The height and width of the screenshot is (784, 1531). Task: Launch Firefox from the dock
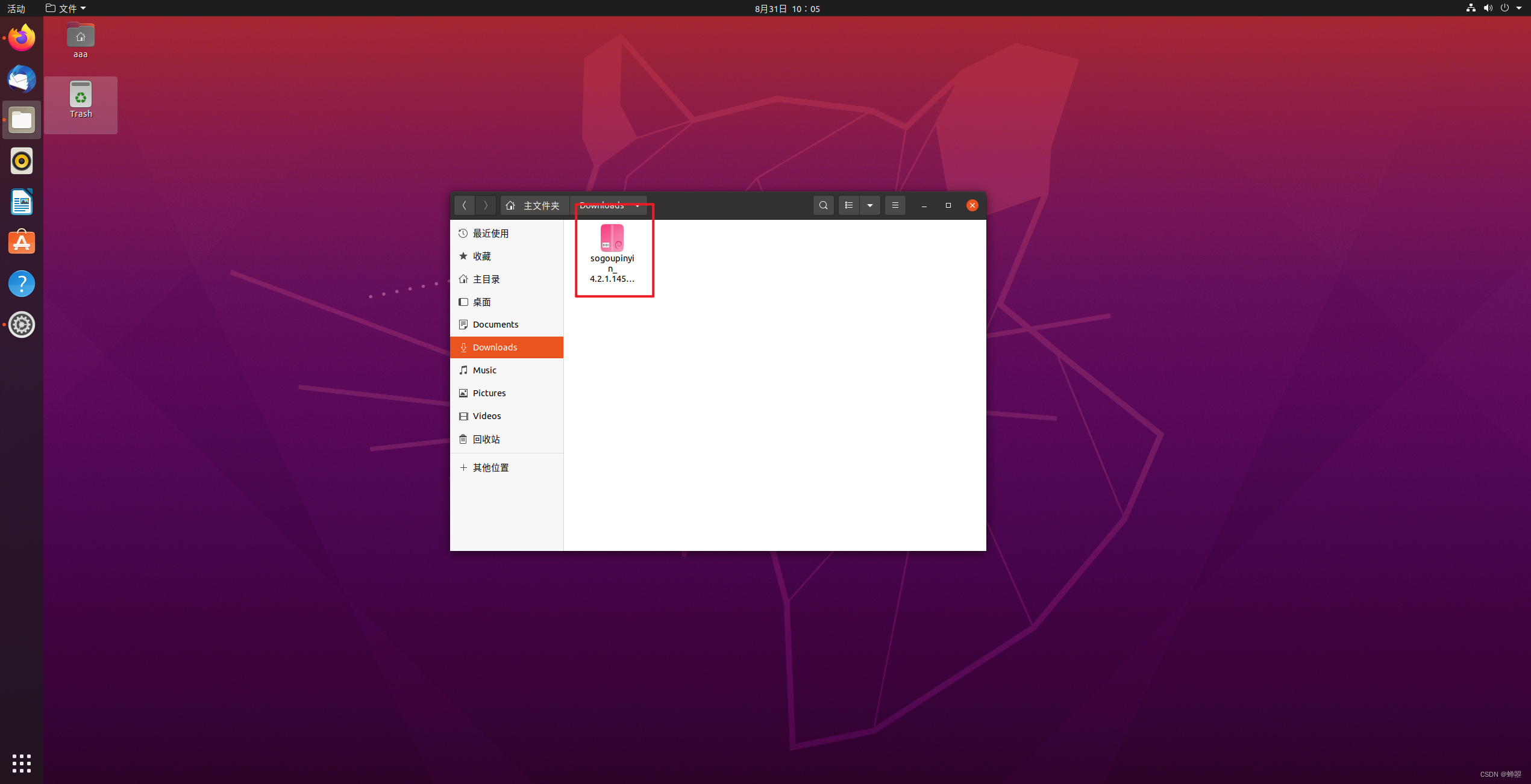[22, 38]
